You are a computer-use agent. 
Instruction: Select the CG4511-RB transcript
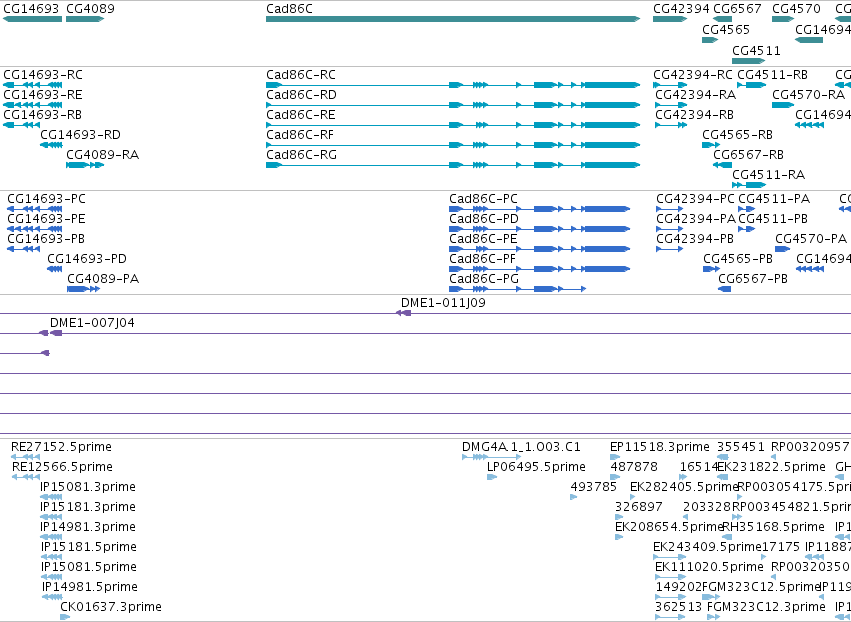[x=752, y=85]
